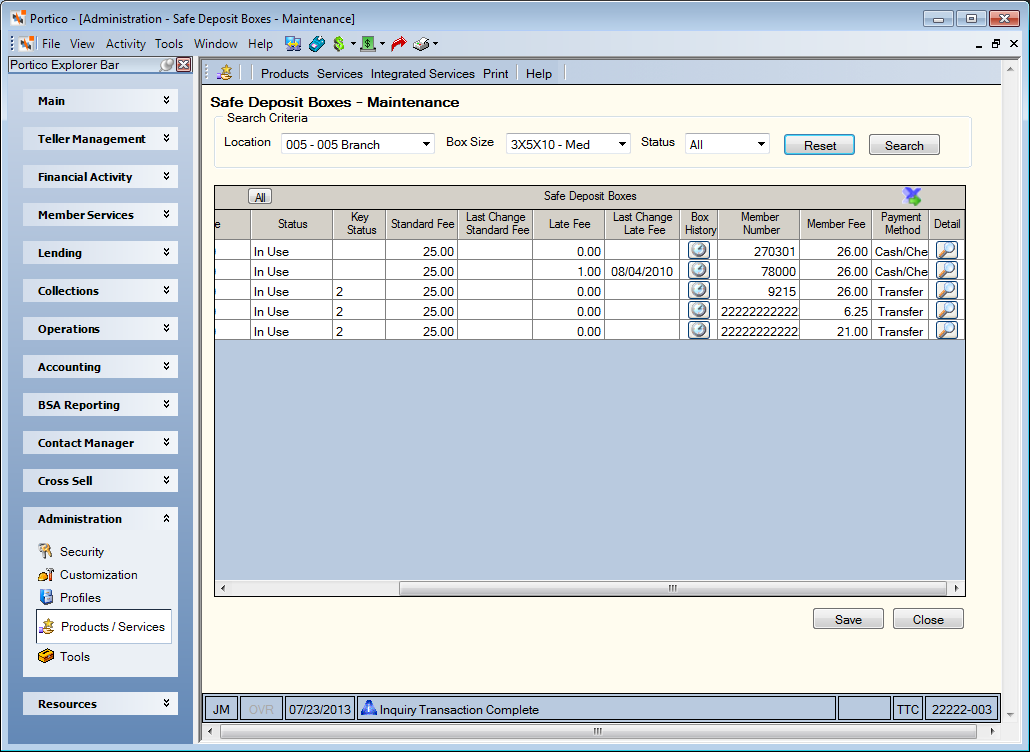This screenshot has height=752, width=1030.
Task: Pin the Portico Explorer Bar
Action: coord(168,64)
